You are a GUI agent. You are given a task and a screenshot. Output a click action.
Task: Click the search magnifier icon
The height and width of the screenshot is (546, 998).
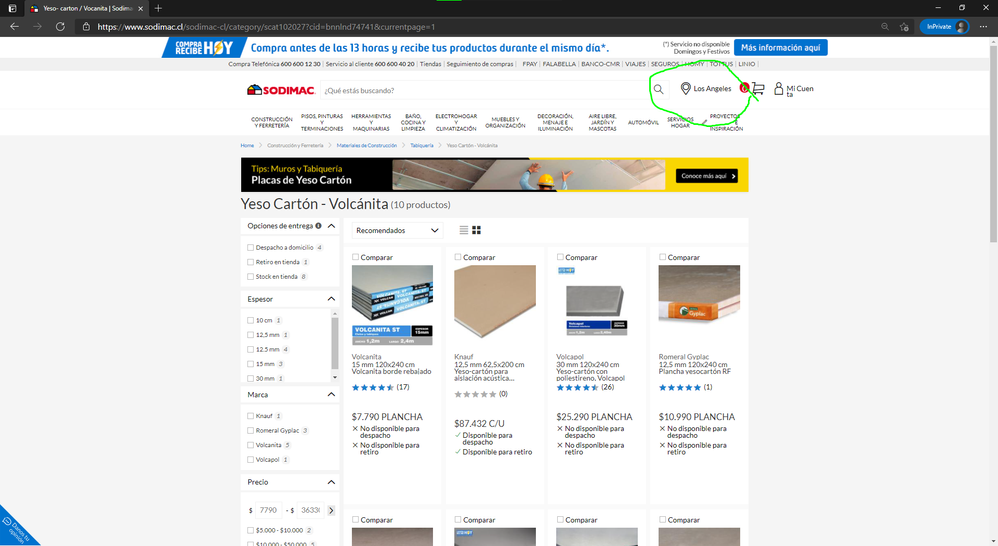(659, 90)
